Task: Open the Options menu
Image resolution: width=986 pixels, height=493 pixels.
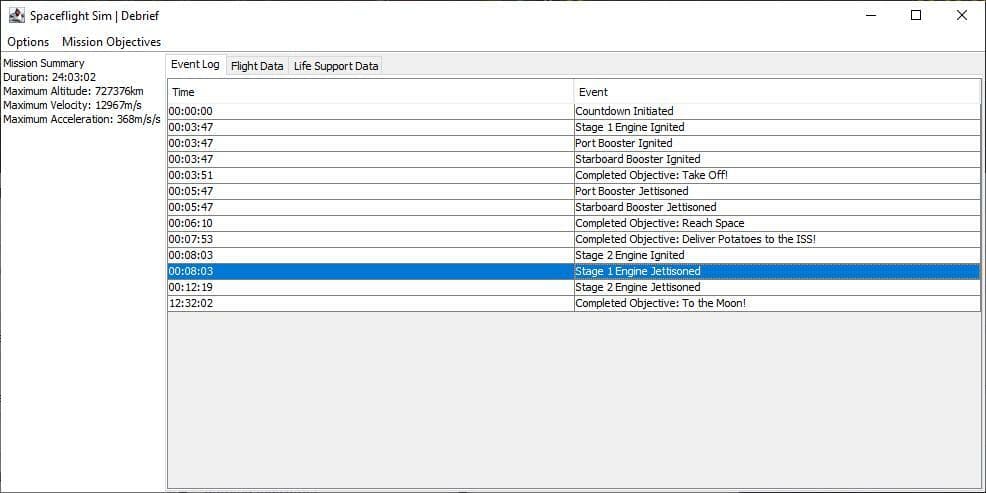Action: click(x=28, y=42)
